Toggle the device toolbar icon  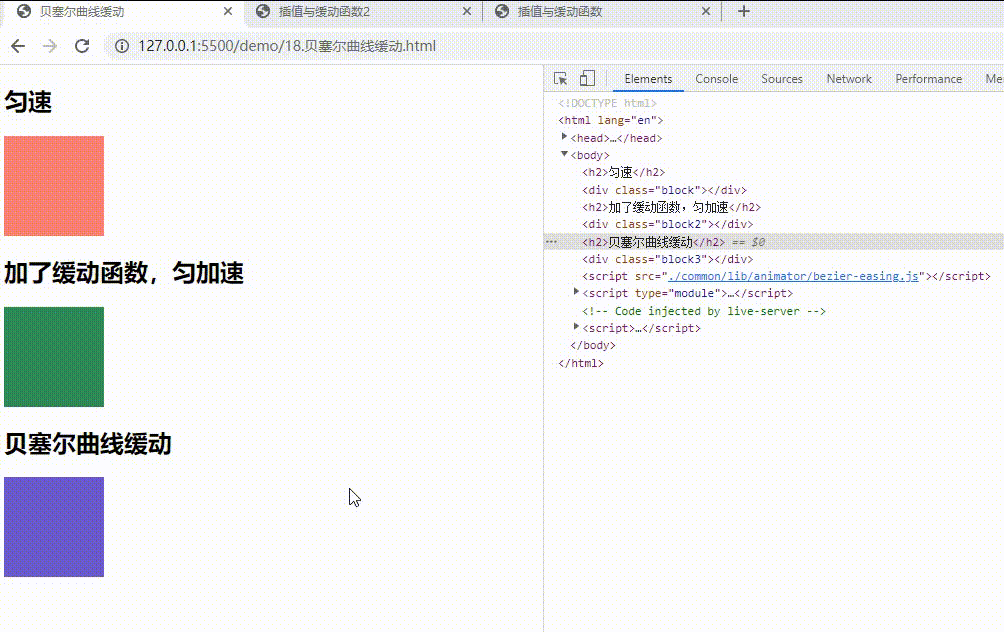click(587, 78)
